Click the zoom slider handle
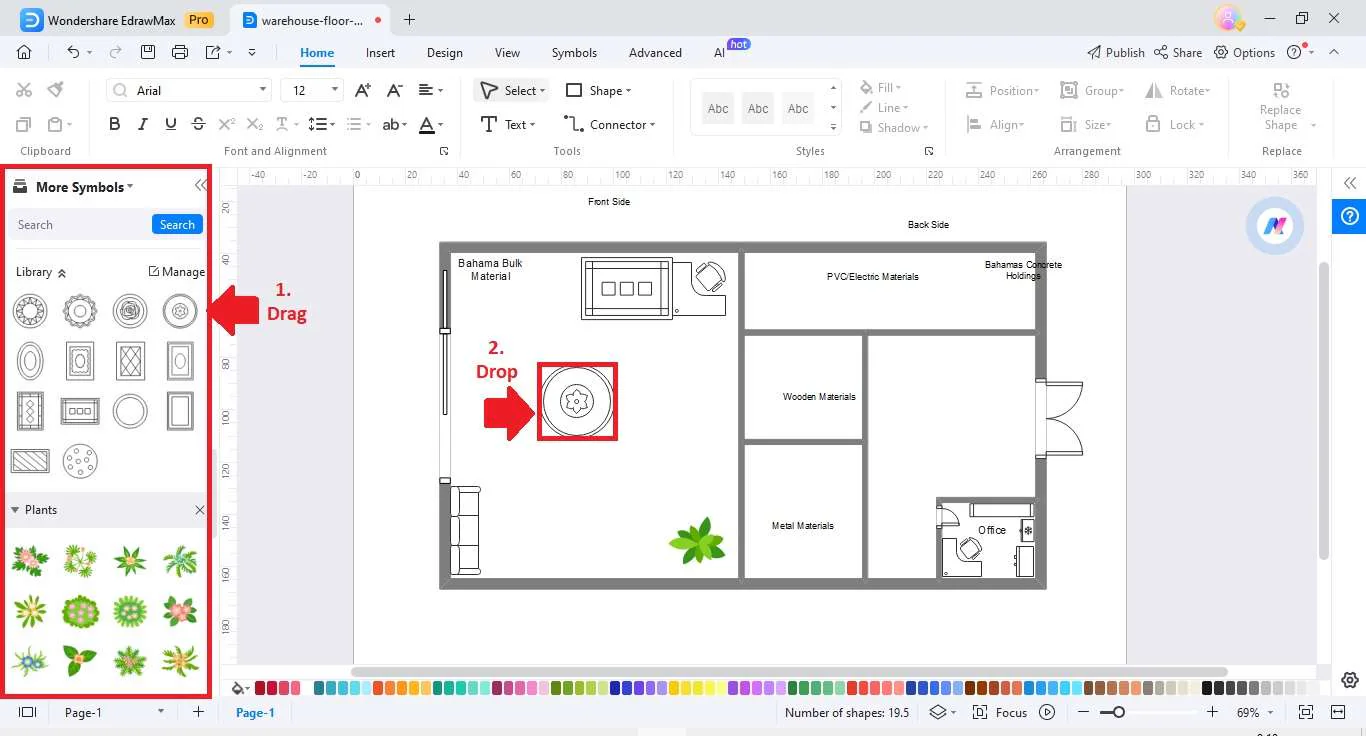Viewport: 1366px width, 736px height. [x=1118, y=712]
